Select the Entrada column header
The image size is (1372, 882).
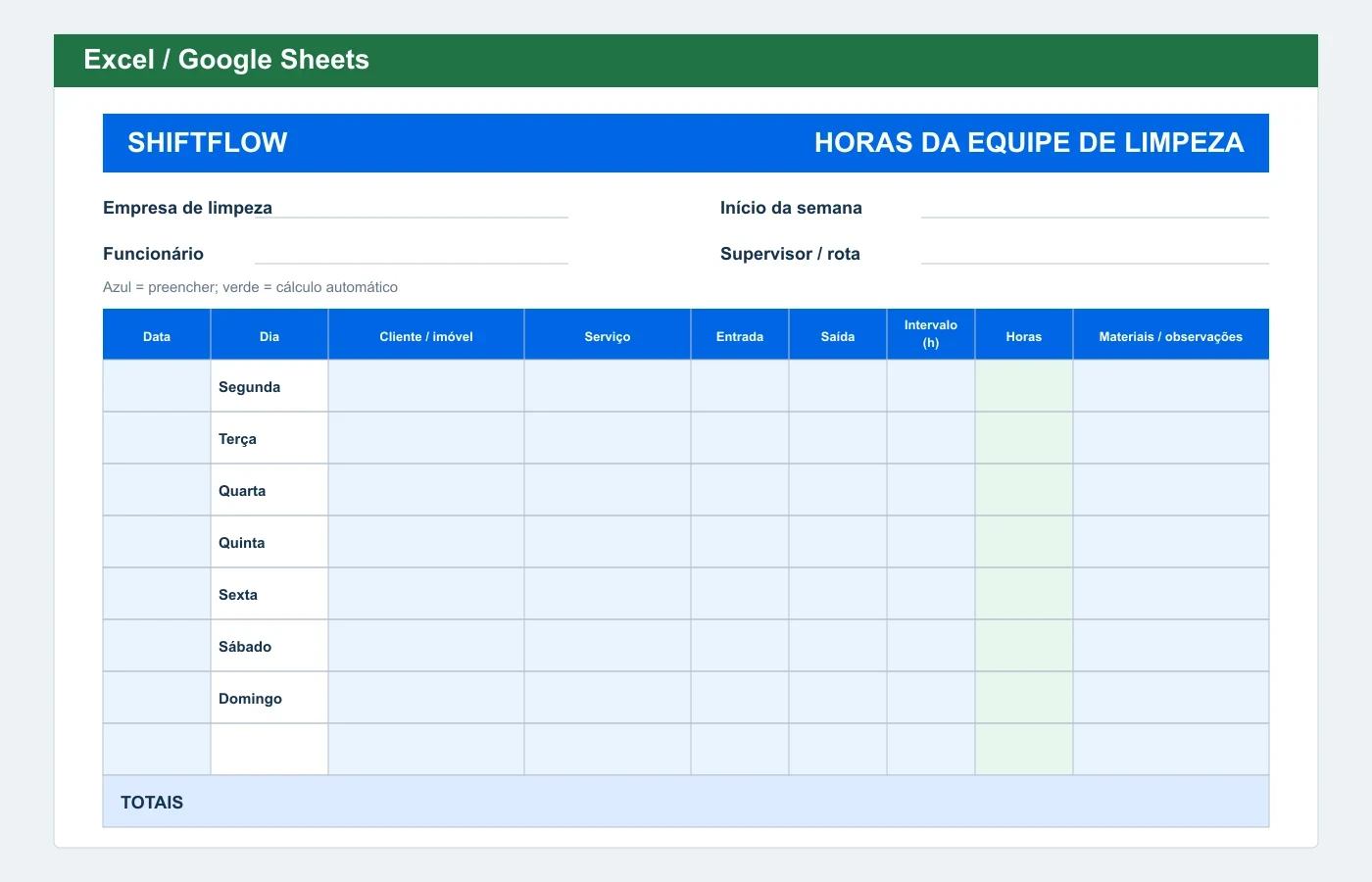tap(740, 335)
